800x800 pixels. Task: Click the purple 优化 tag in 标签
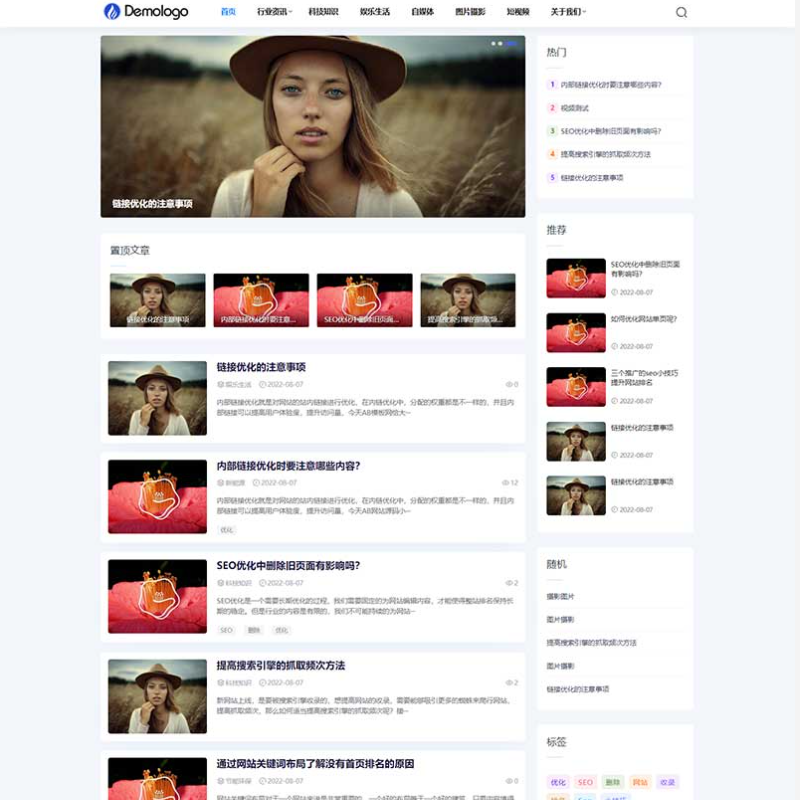[x=558, y=782]
